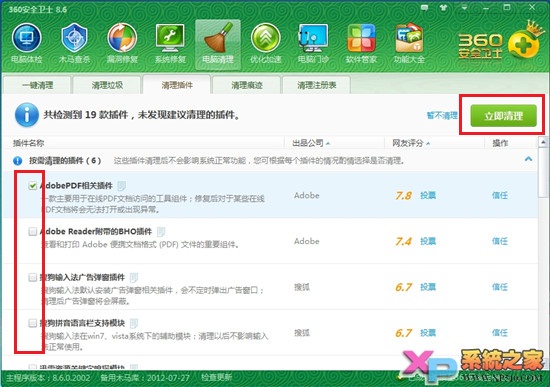Select the 清理插件 tab
Viewport: 550px width, 387px height.
(177, 85)
